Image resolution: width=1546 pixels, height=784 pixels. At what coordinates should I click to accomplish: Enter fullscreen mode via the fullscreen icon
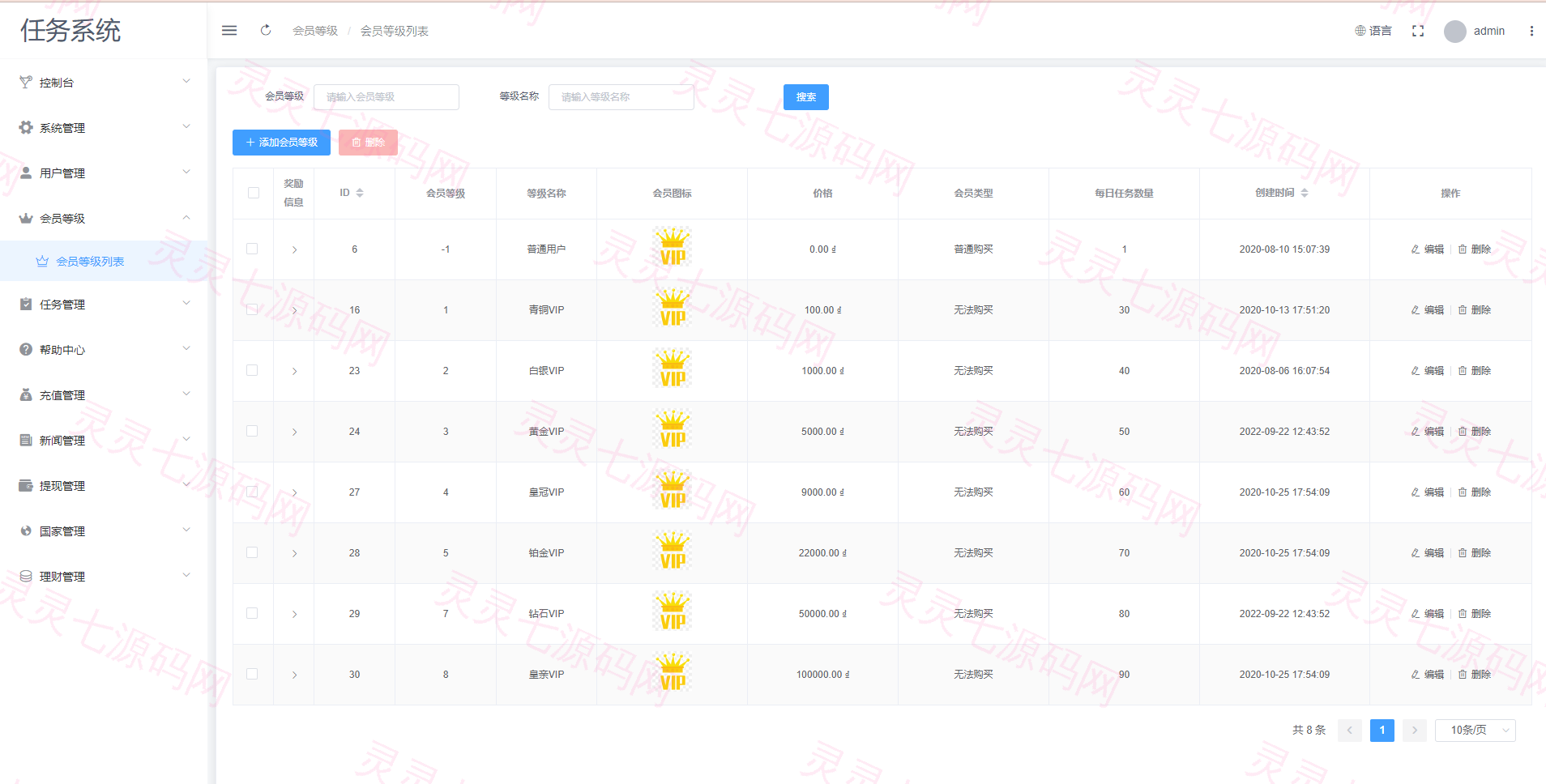click(x=1418, y=31)
